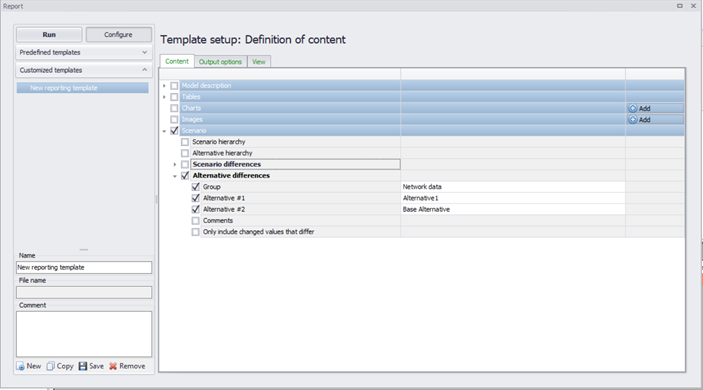This screenshot has height=390, width=703.
Task: Uncheck the Scenario checkbox
Action: click(174, 130)
